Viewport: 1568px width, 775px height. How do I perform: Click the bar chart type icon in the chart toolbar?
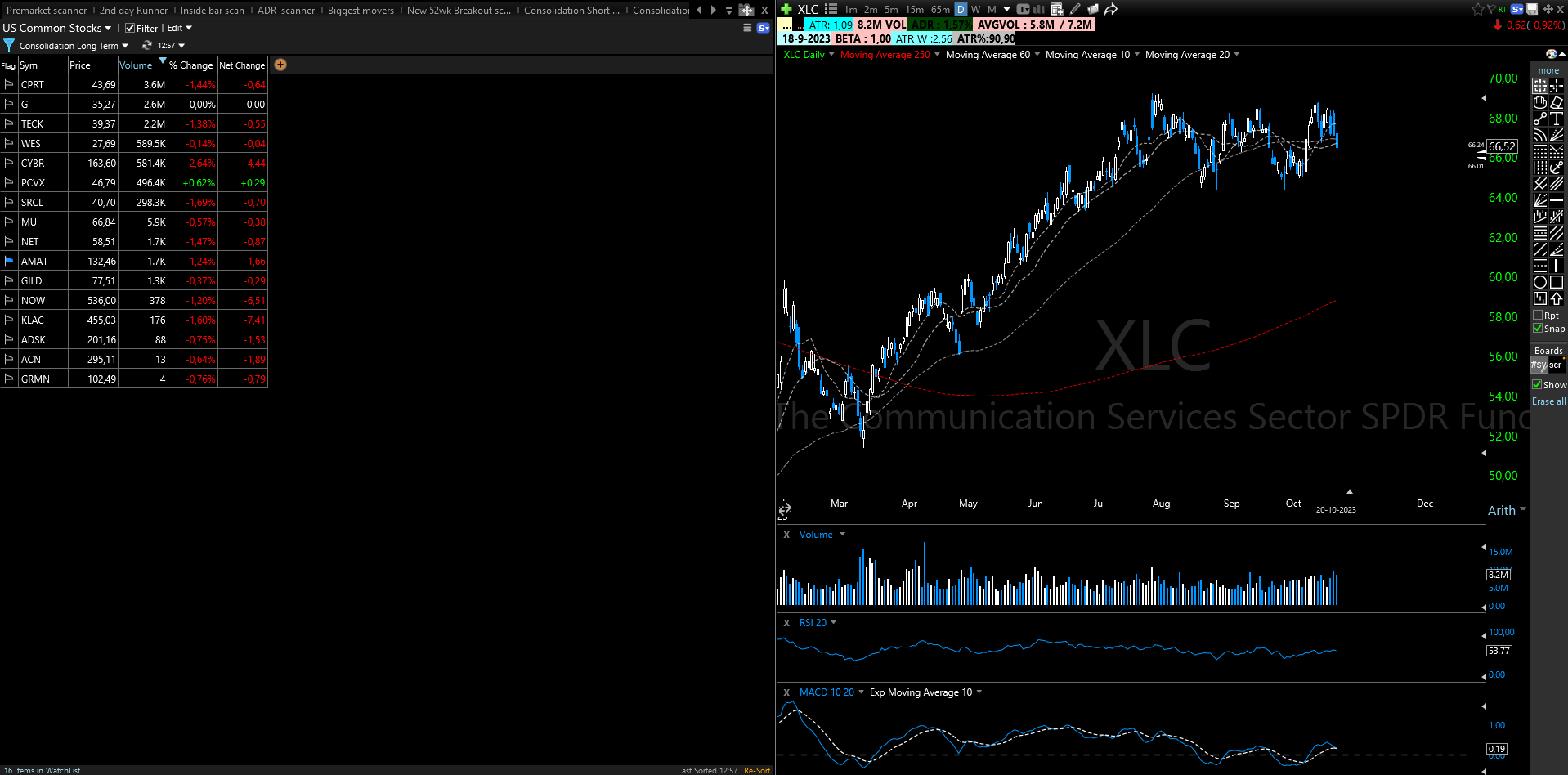(x=1039, y=9)
